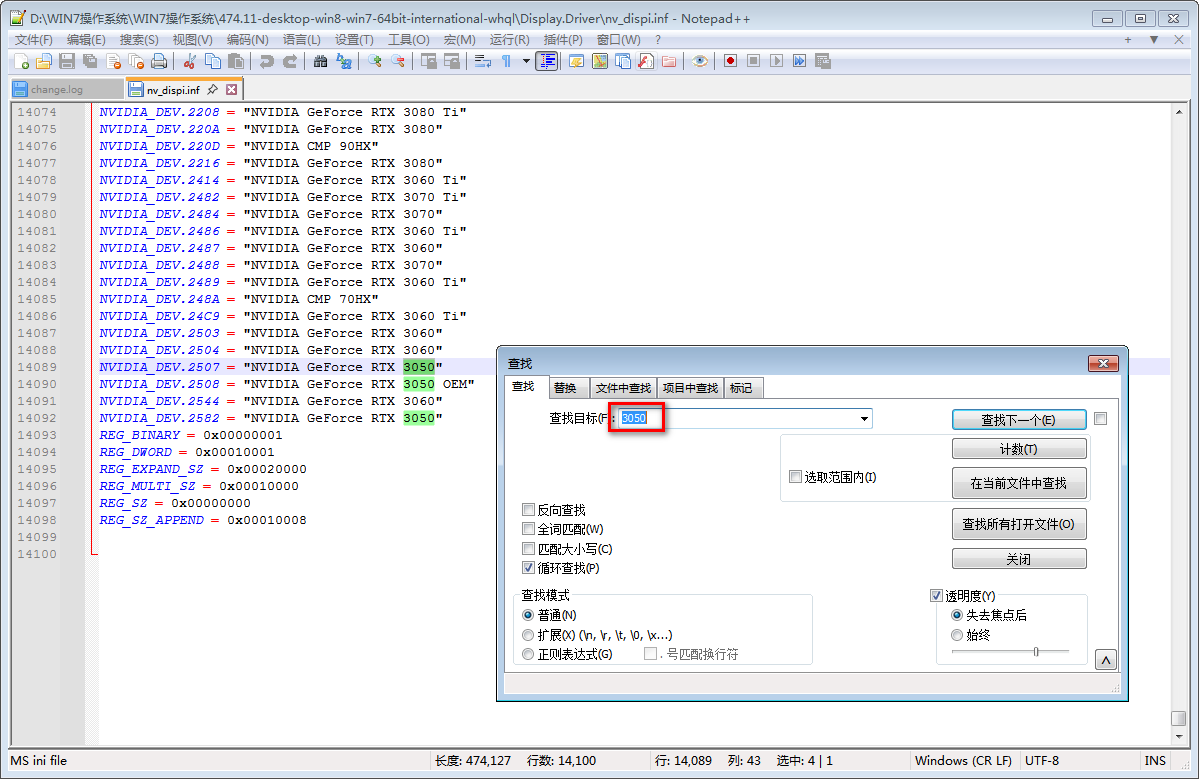Click the 关闭 button in Find dialog

(x=1019, y=560)
